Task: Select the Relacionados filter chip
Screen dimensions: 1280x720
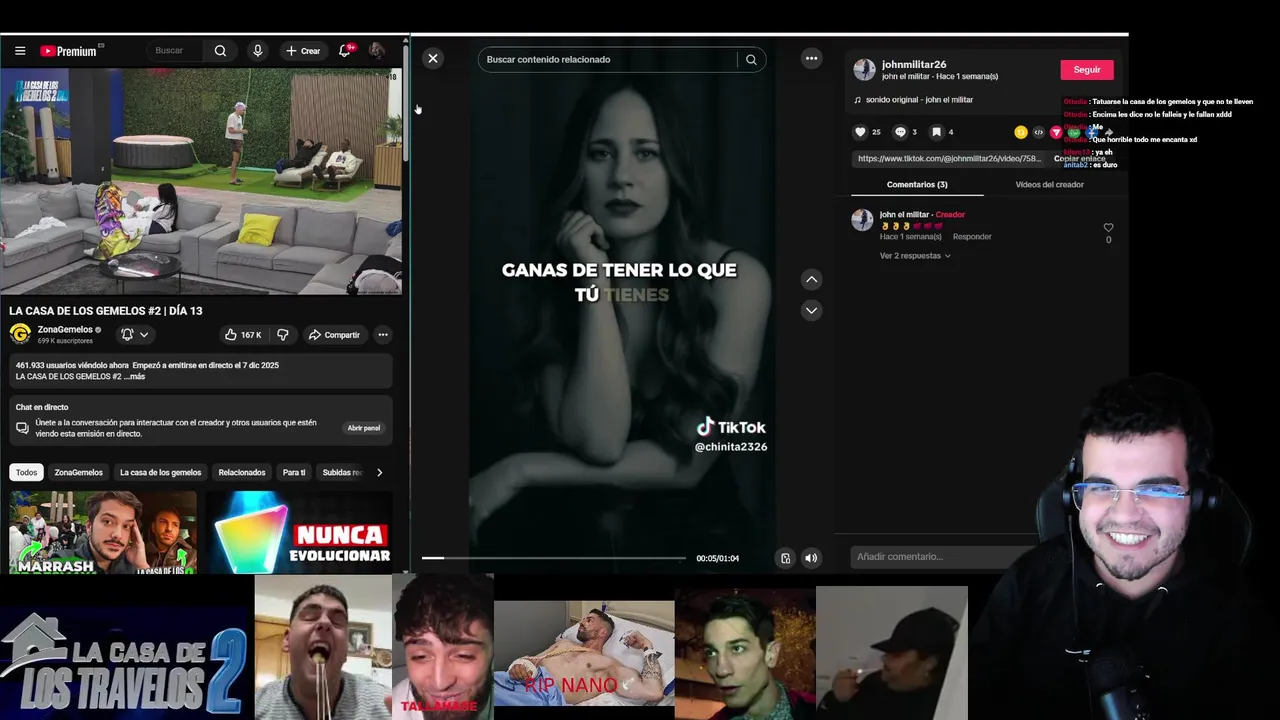Action: click(242, 472)
